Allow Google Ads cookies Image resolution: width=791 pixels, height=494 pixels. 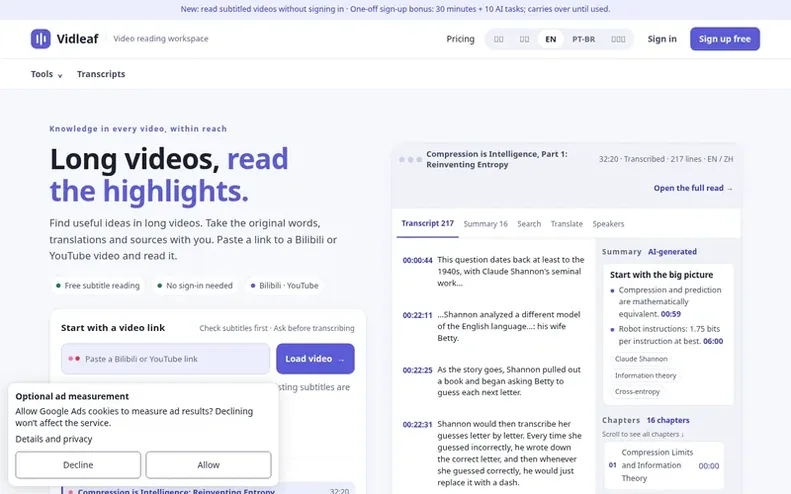tap(208, 465)
